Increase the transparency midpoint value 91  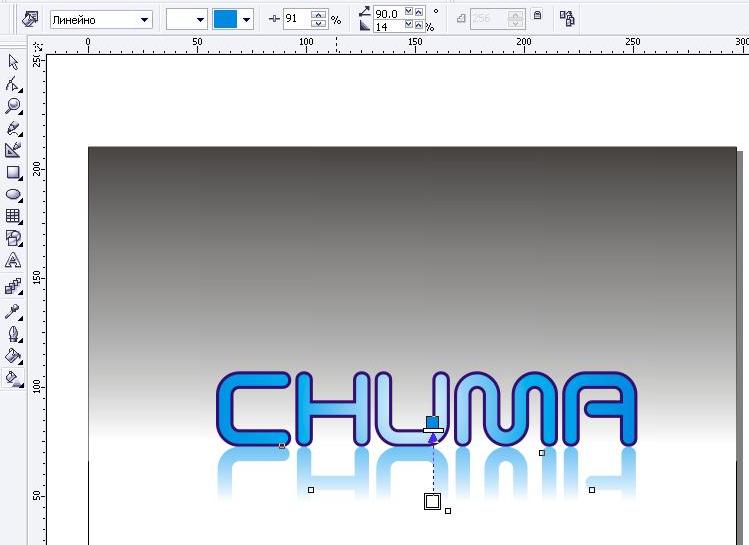coord(319,15)
